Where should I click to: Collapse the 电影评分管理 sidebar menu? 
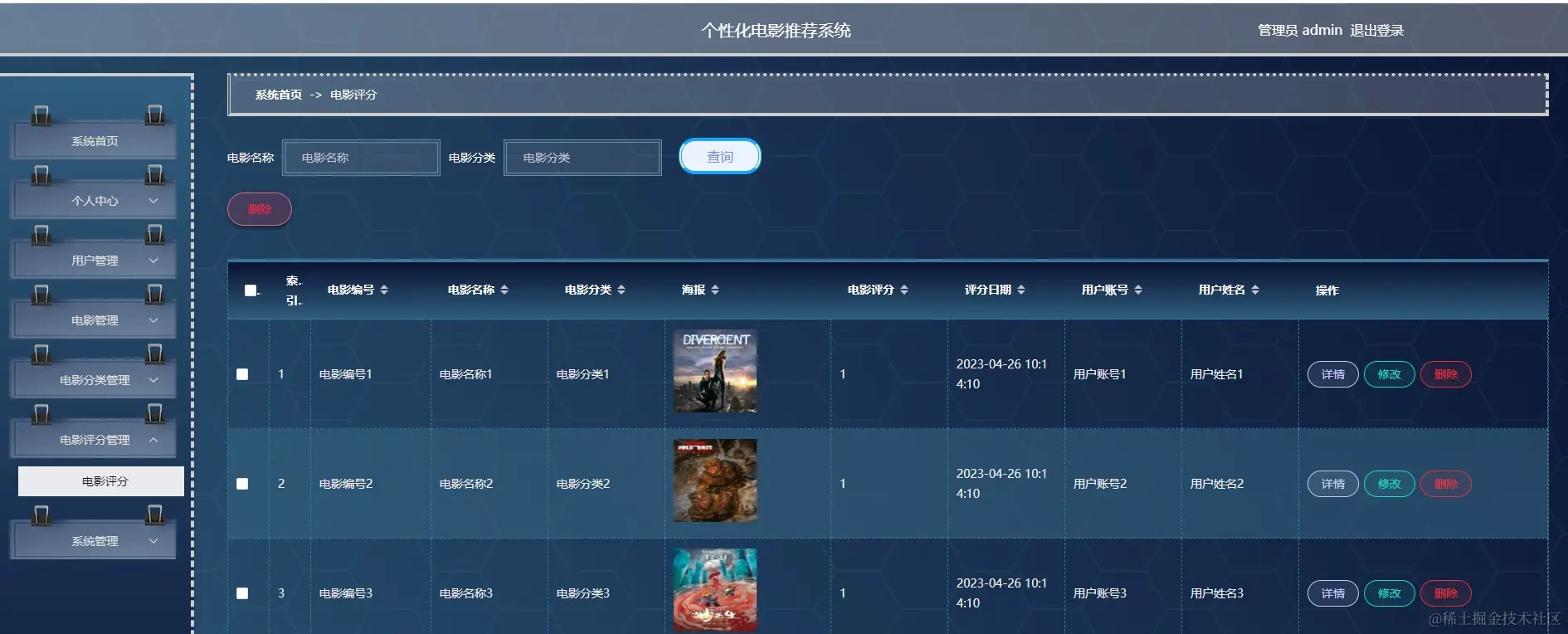click(x=94, y=440)
